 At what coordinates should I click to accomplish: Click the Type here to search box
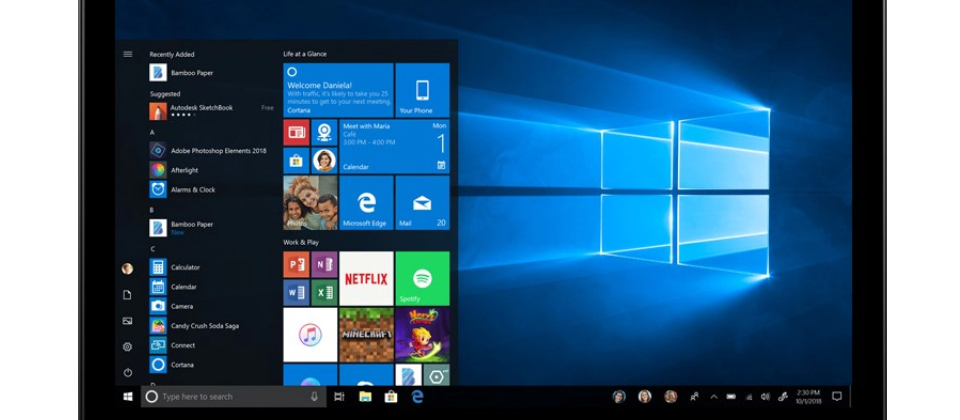234,397
